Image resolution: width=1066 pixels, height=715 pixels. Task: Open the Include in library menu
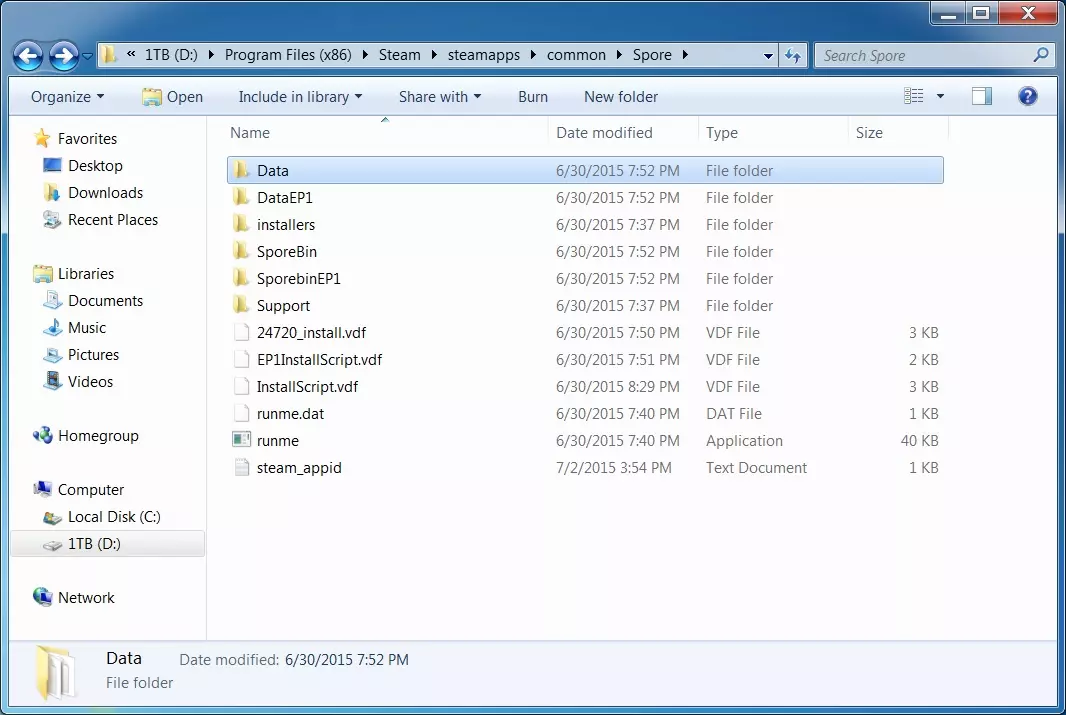(x=300, y=97)
